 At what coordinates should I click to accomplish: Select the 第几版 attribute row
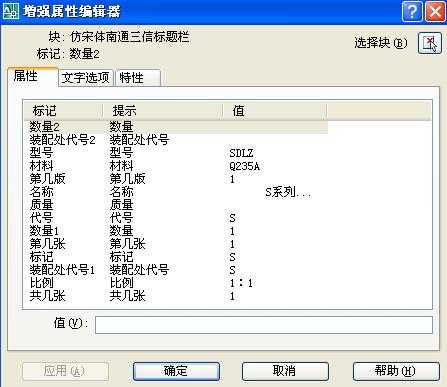tap(176, 179)
